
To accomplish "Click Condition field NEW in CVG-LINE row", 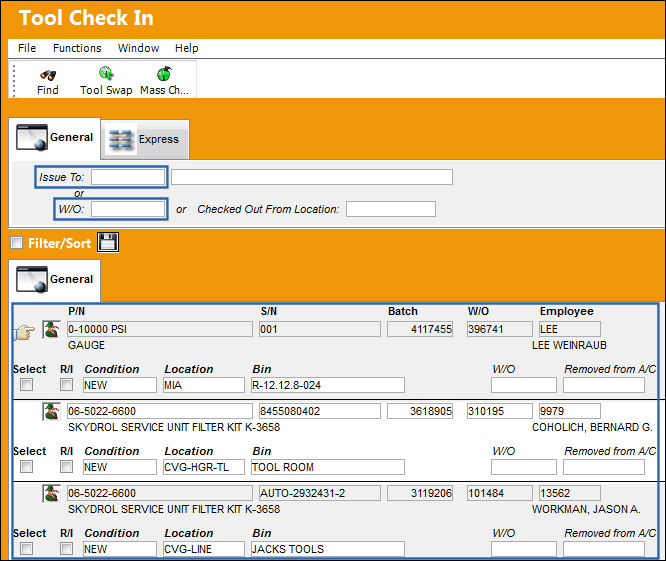I will (x=120, y=549).
